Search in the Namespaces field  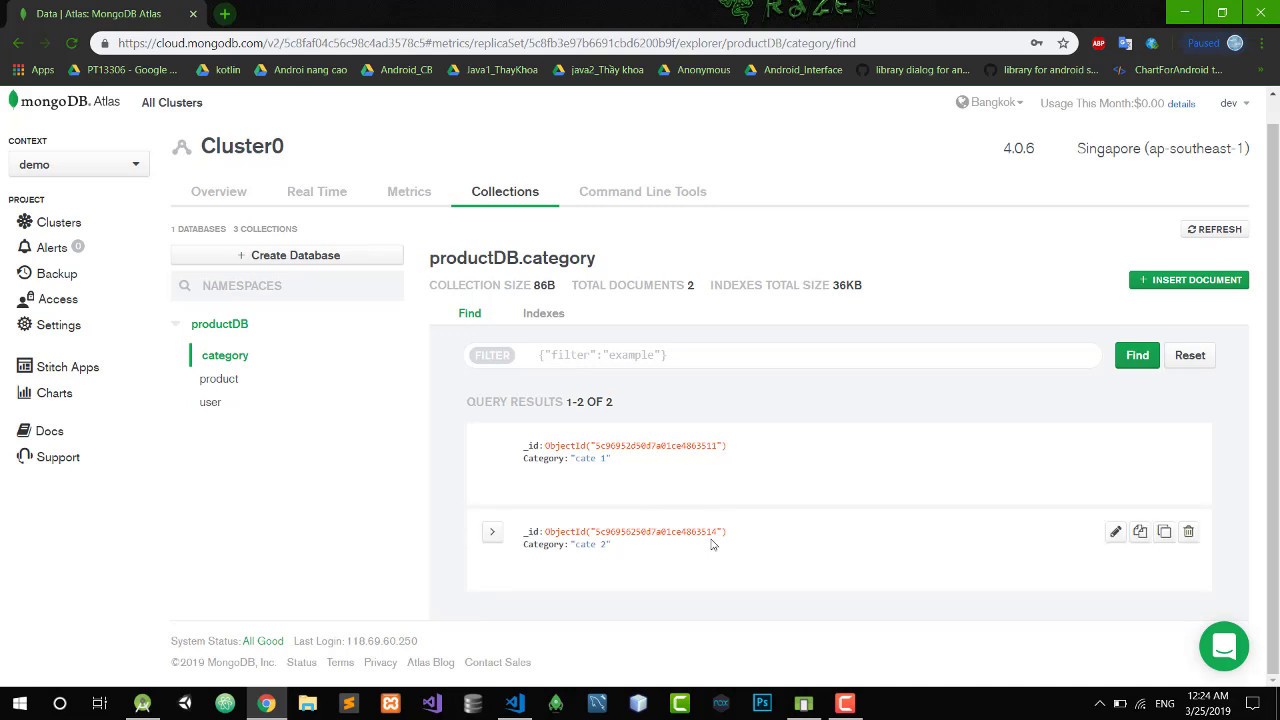(x=287, y=286)
